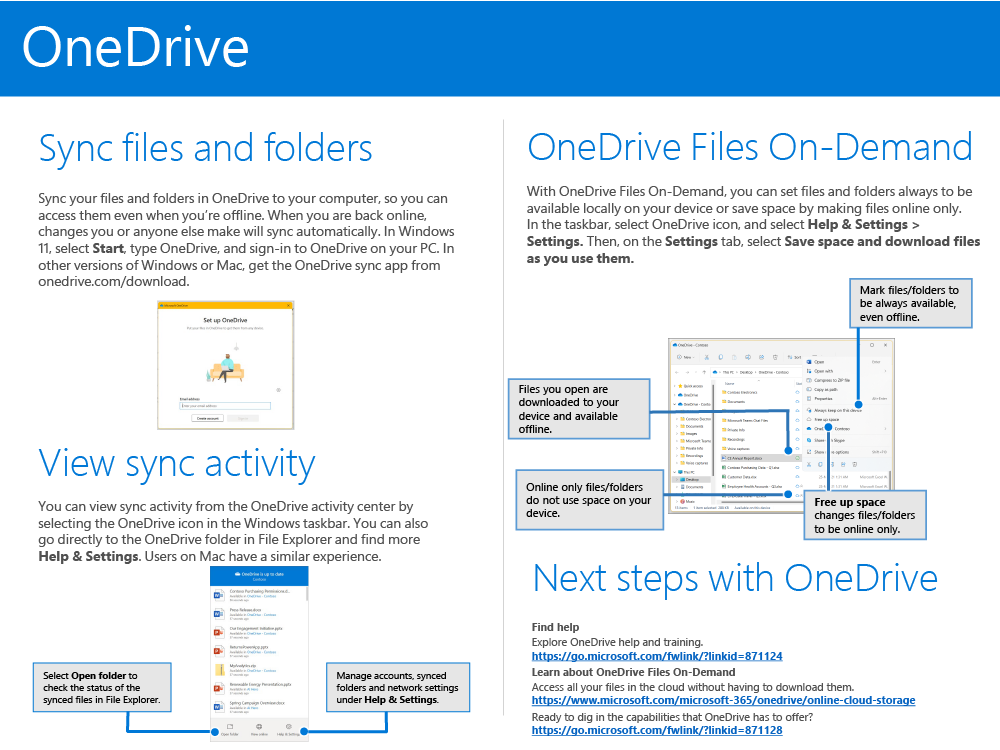Screen dimensions: 1000x750
Task: Click the Copy icon in the Explorer toolbar
Action: (x=721, y=357)
